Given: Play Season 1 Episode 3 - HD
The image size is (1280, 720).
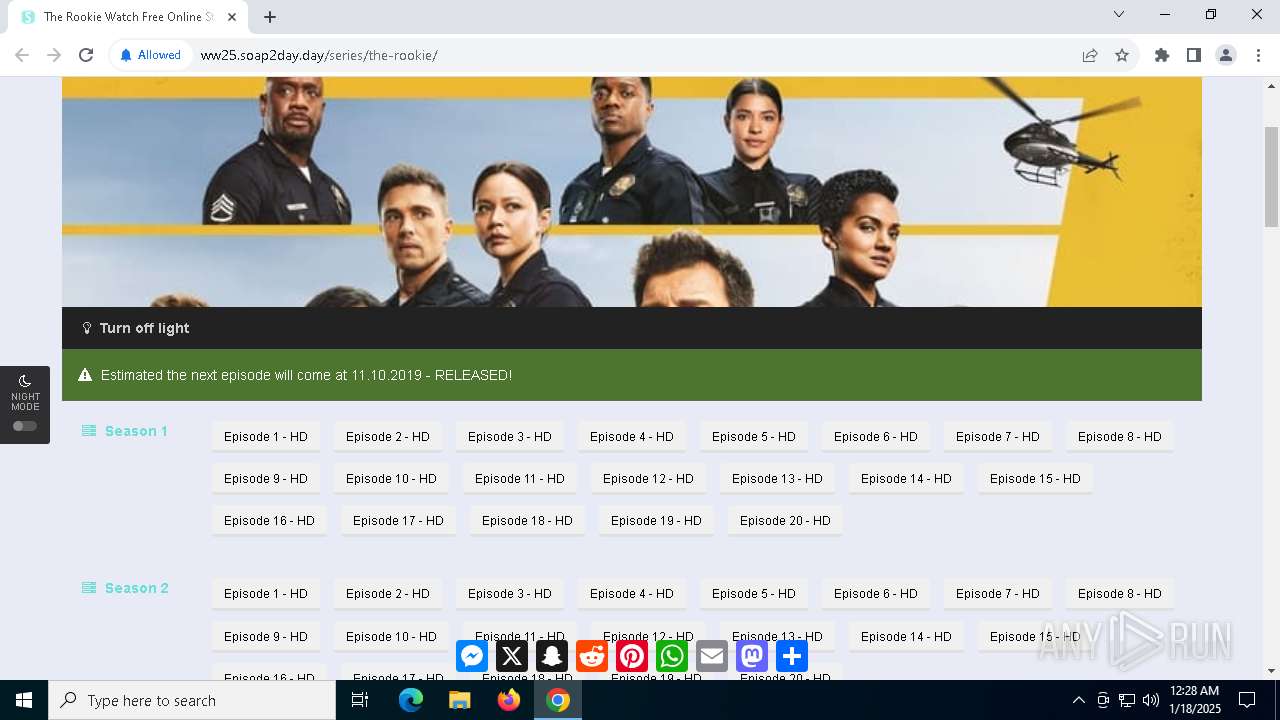Looking at the screenshot, I should 510,437.
